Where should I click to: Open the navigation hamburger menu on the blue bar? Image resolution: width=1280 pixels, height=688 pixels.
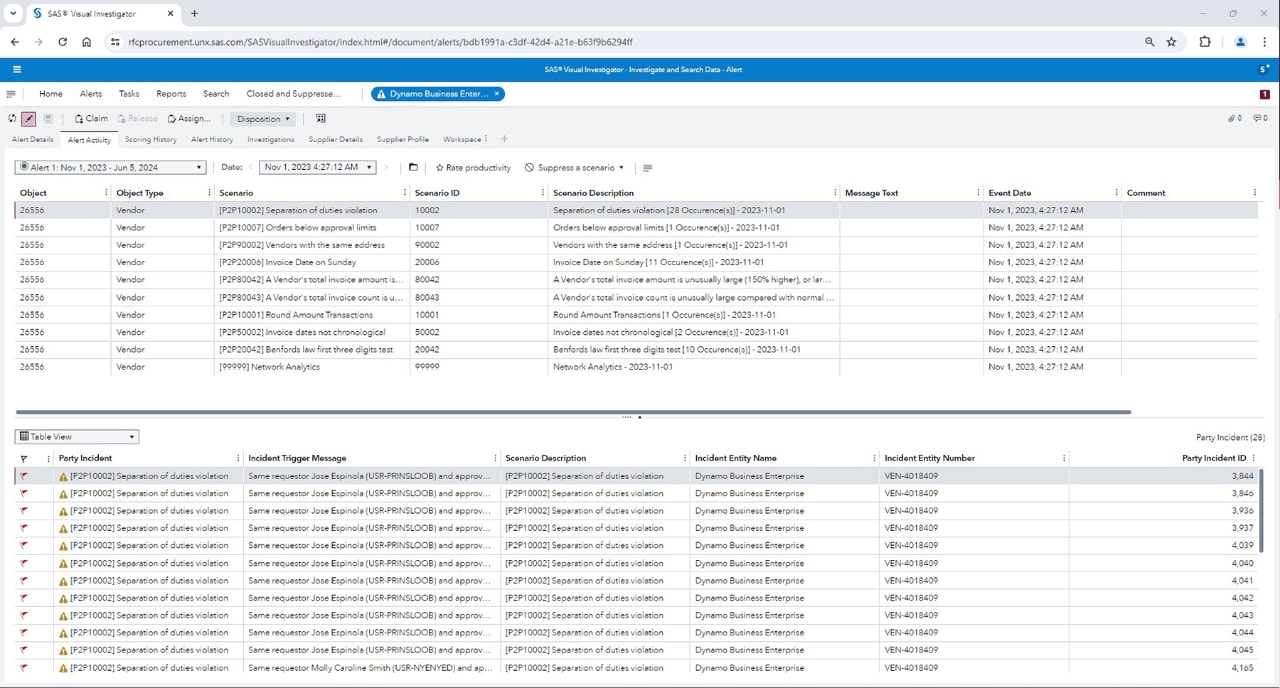tap(16, 69)
